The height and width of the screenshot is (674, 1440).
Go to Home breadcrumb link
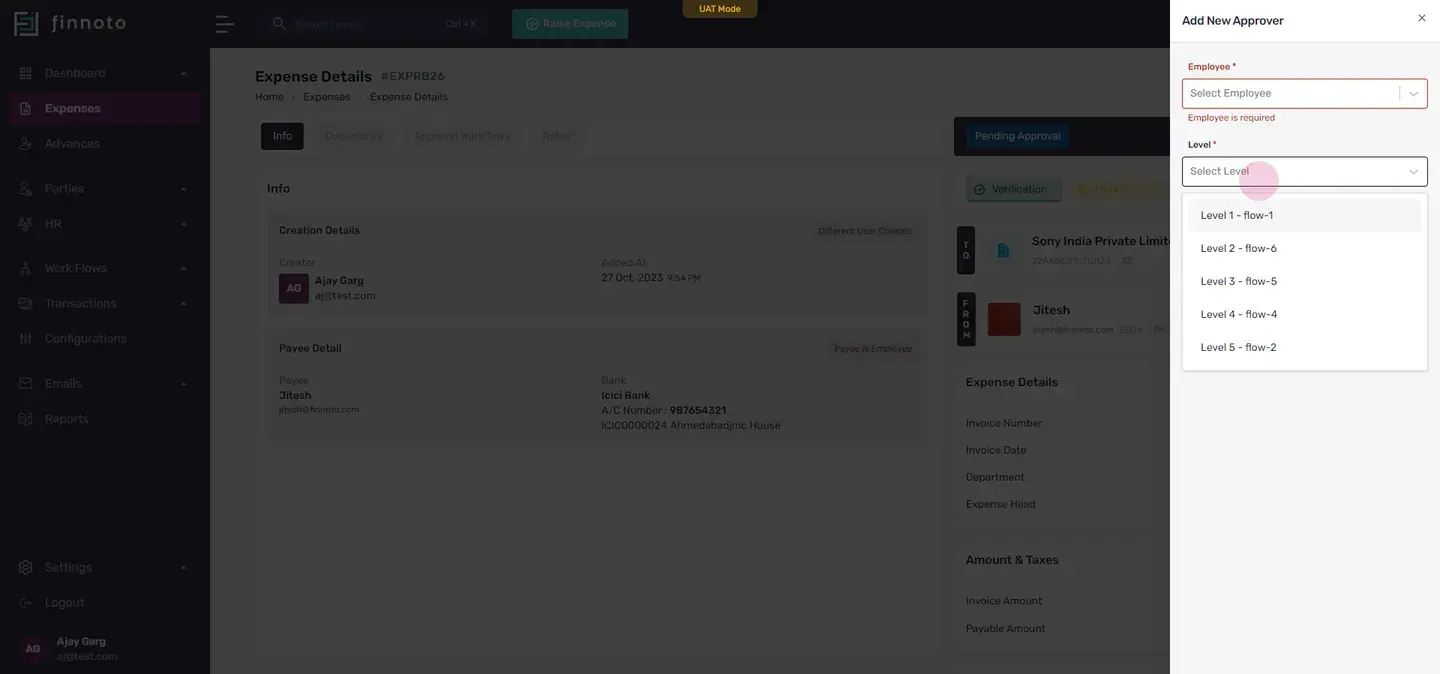[269, 97]
